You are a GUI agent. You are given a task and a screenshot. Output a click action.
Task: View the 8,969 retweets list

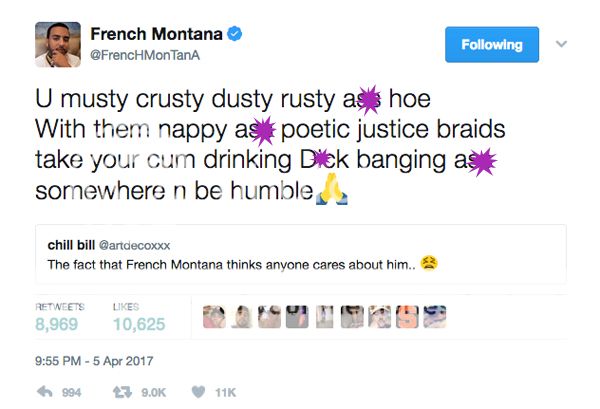point(59,324)
